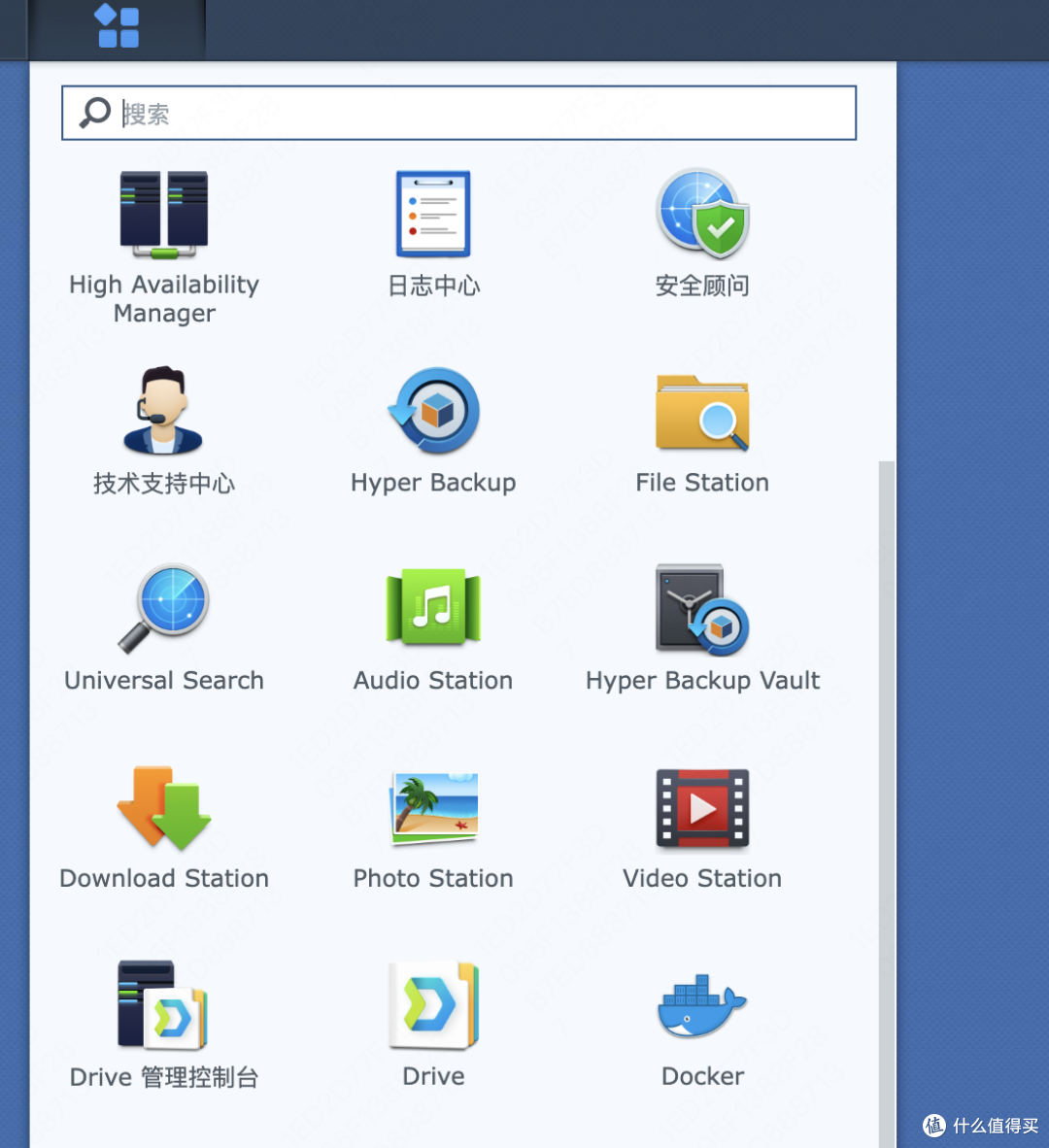This screenshot has width=1049, height=1148.
Task: Click the Hyper Backup Vault label
Action: pos(703,681)
